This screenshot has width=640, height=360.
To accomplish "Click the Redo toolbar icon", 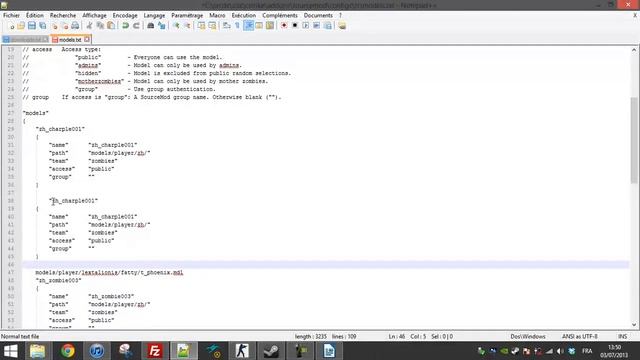I will (136, 26).
